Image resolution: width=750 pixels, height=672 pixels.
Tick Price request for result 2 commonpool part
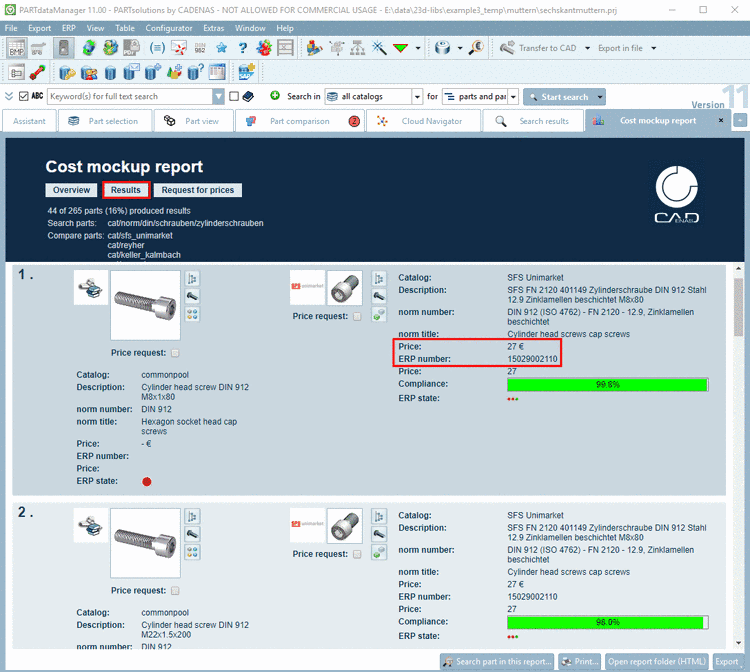175,591
